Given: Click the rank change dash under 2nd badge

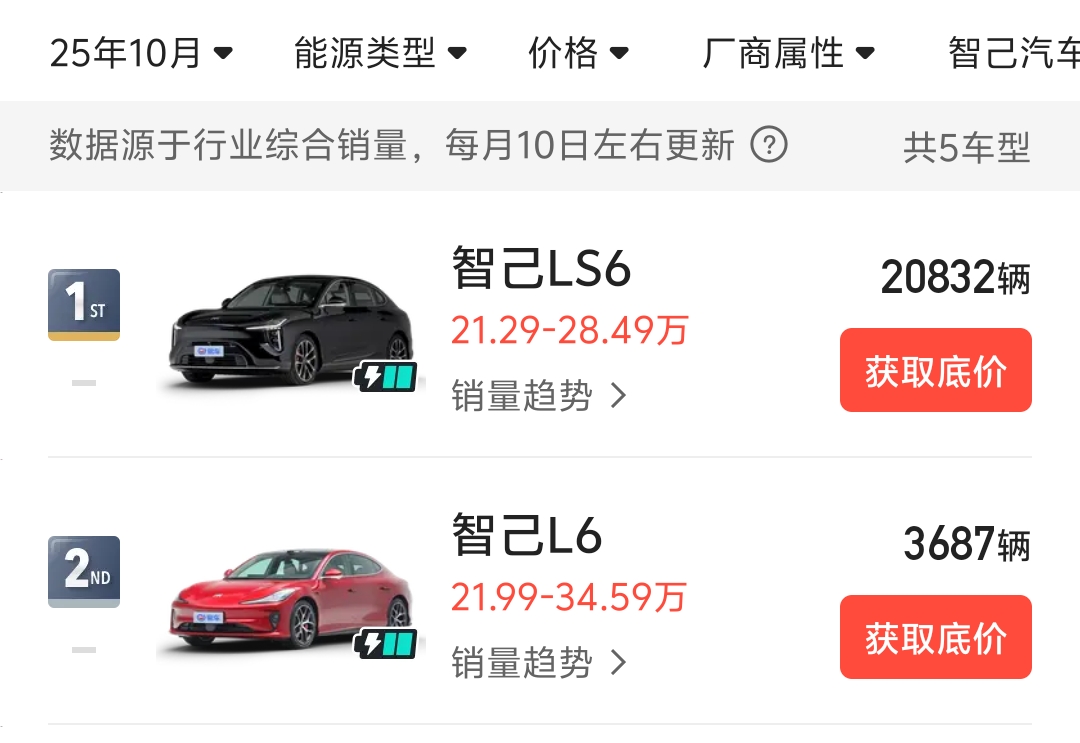Looking at the screenshot, I should pyautogui.click(x=84, y=650).
